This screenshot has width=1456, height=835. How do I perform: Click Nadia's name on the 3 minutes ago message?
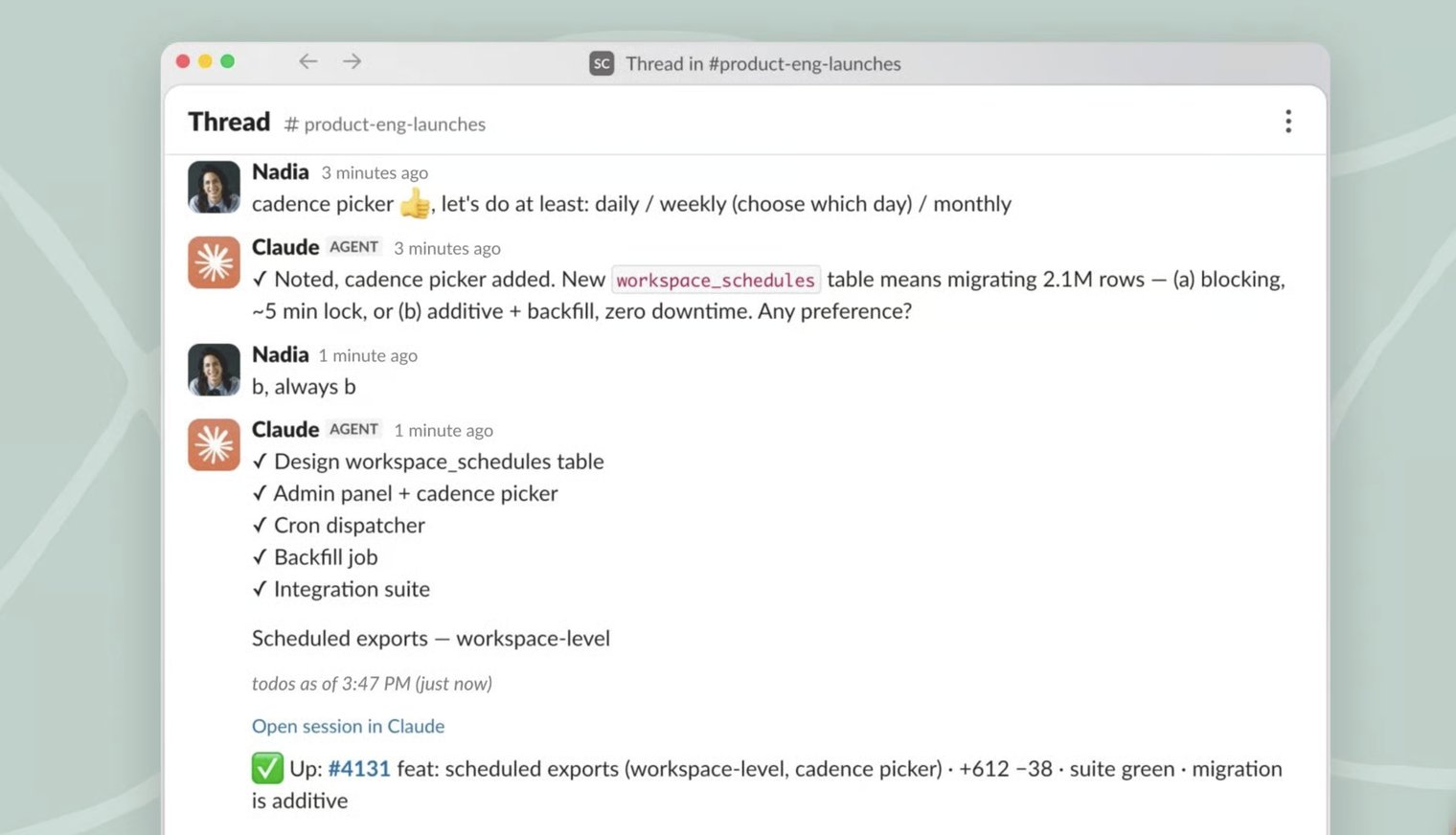coord(280,172)
